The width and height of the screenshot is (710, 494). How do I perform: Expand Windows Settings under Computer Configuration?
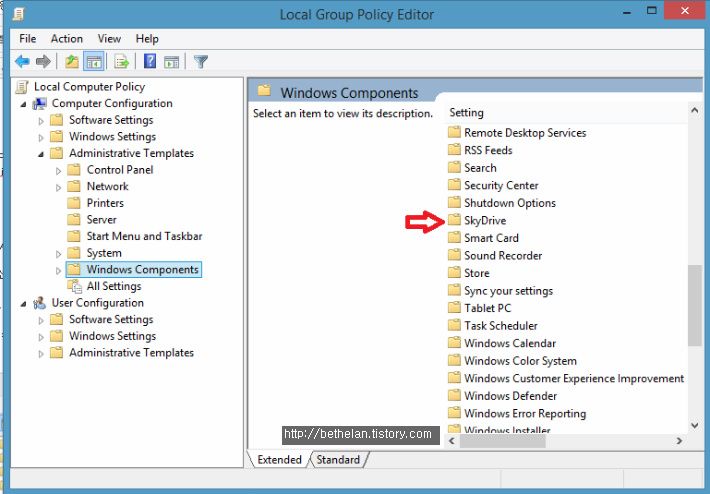(x=41, y=138)
